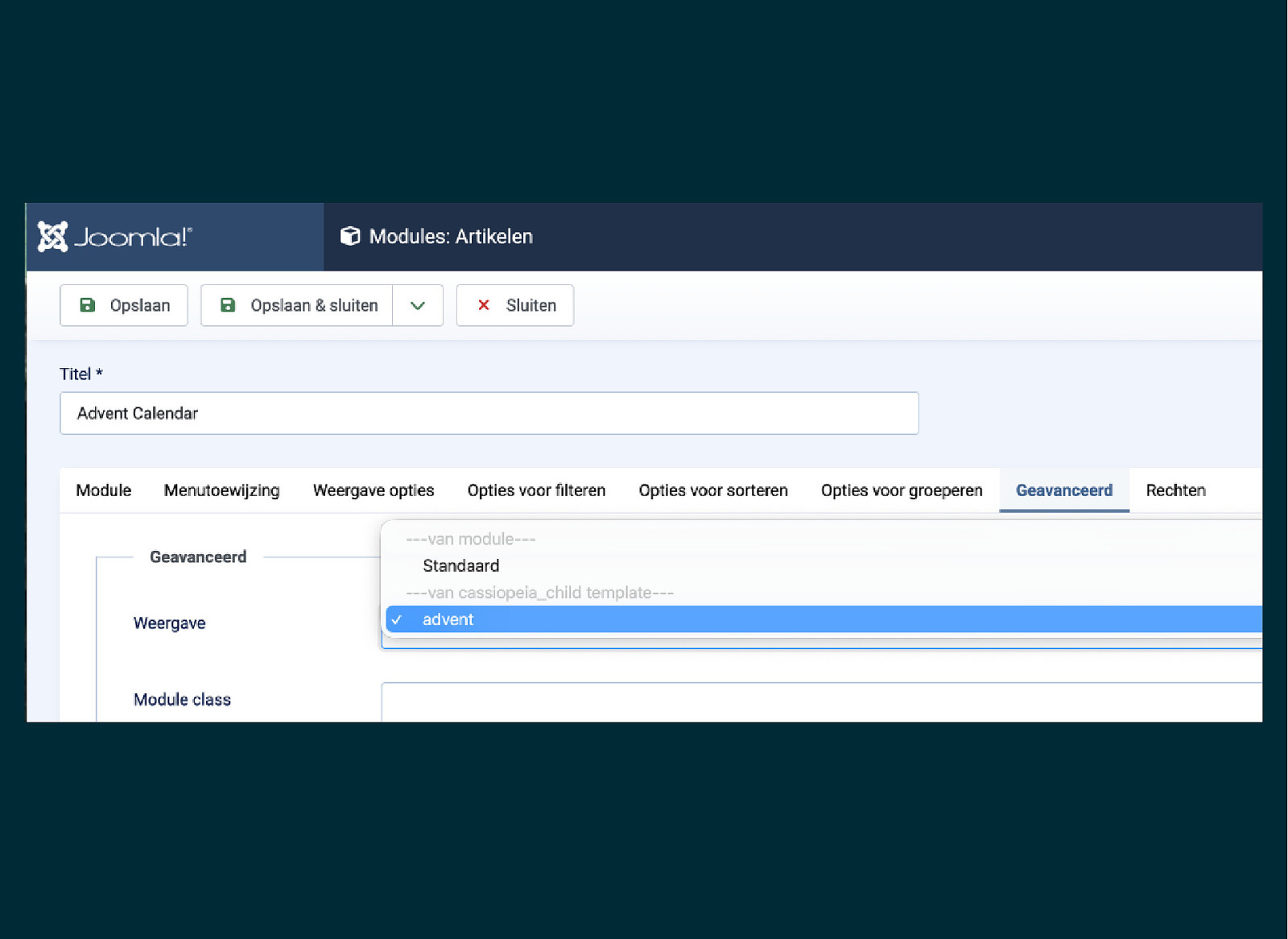
Task: Open the Weergave opties tab
Action: [374, 490]
